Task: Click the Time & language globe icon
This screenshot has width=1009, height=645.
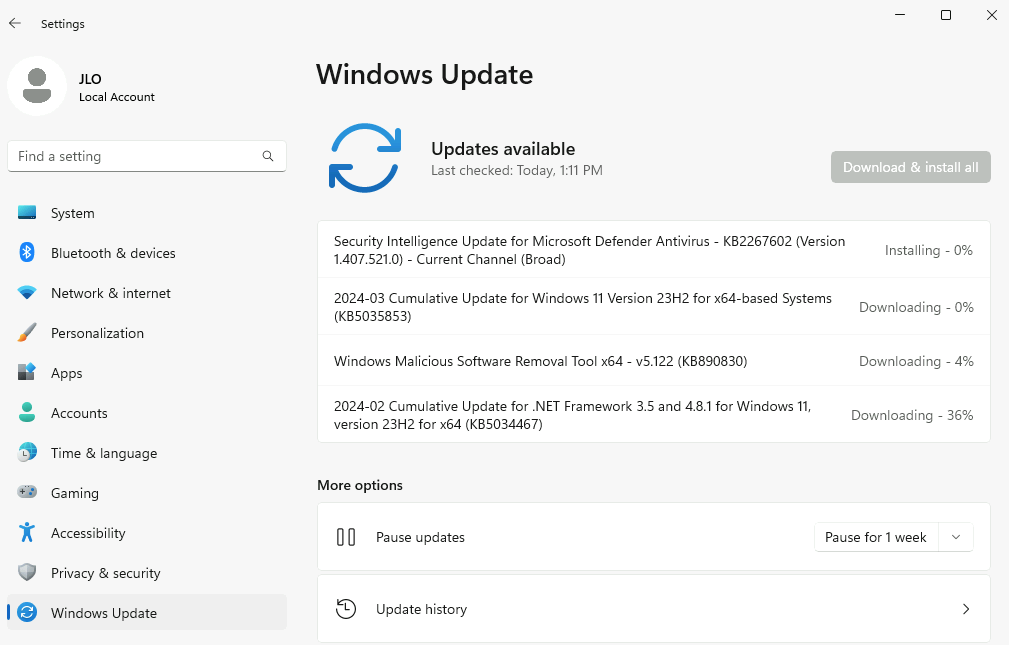Action: tap(27, 453)
